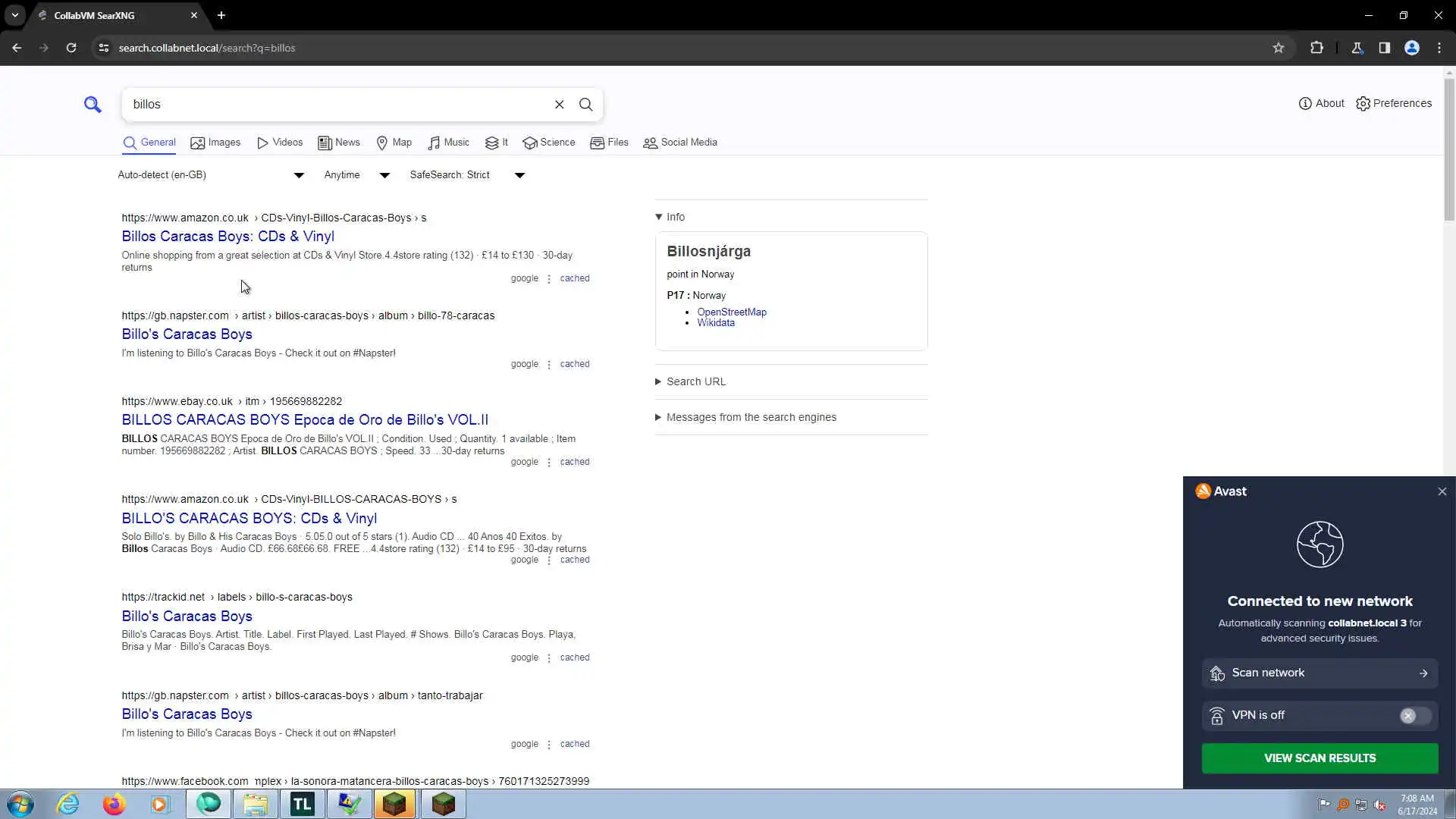This screenshot has height=819, width=1456.
Task: Switch to the Images tab
Action: [x=215, y=143]
